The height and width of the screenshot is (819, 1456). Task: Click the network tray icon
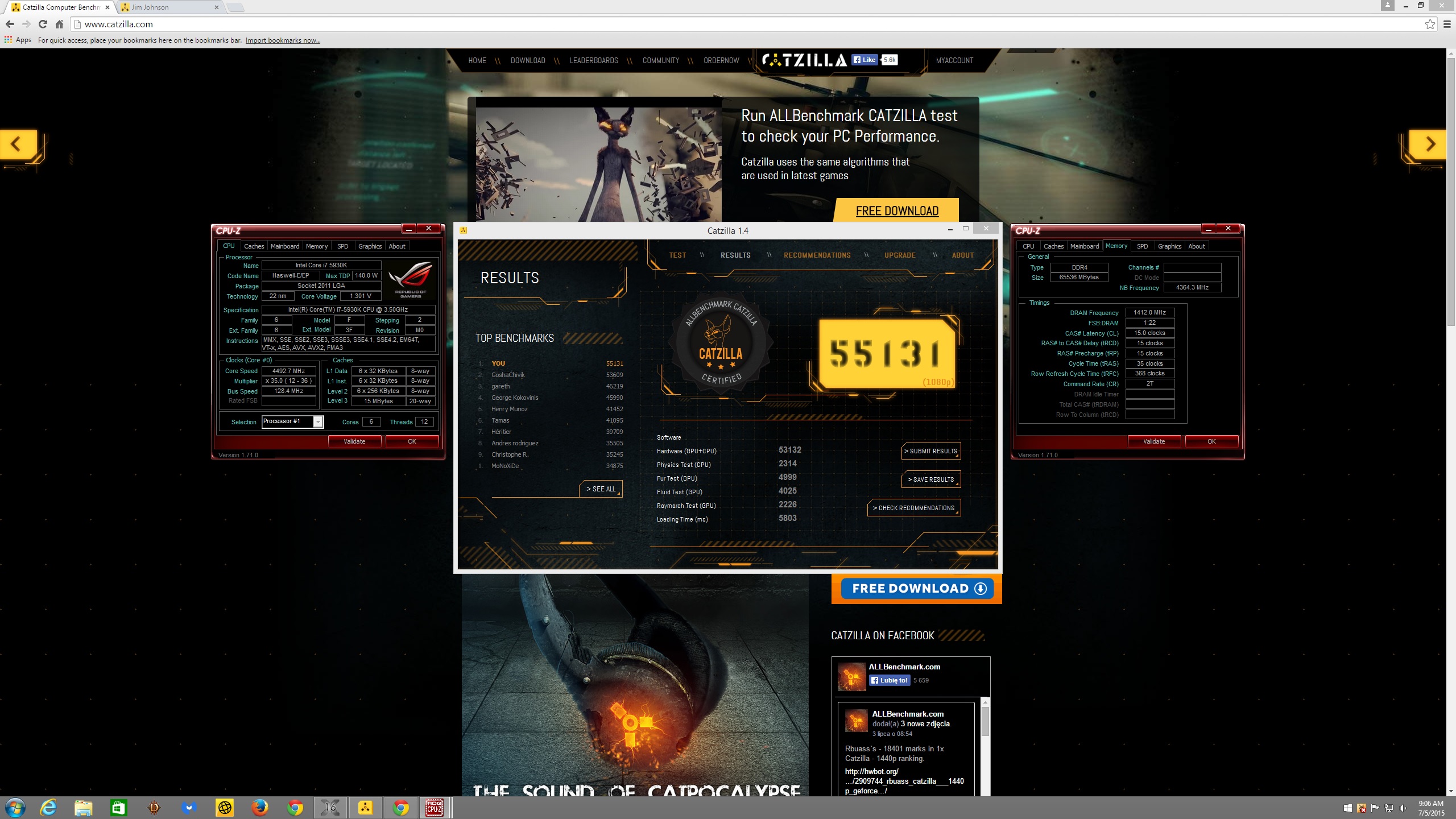[1389, 808]
